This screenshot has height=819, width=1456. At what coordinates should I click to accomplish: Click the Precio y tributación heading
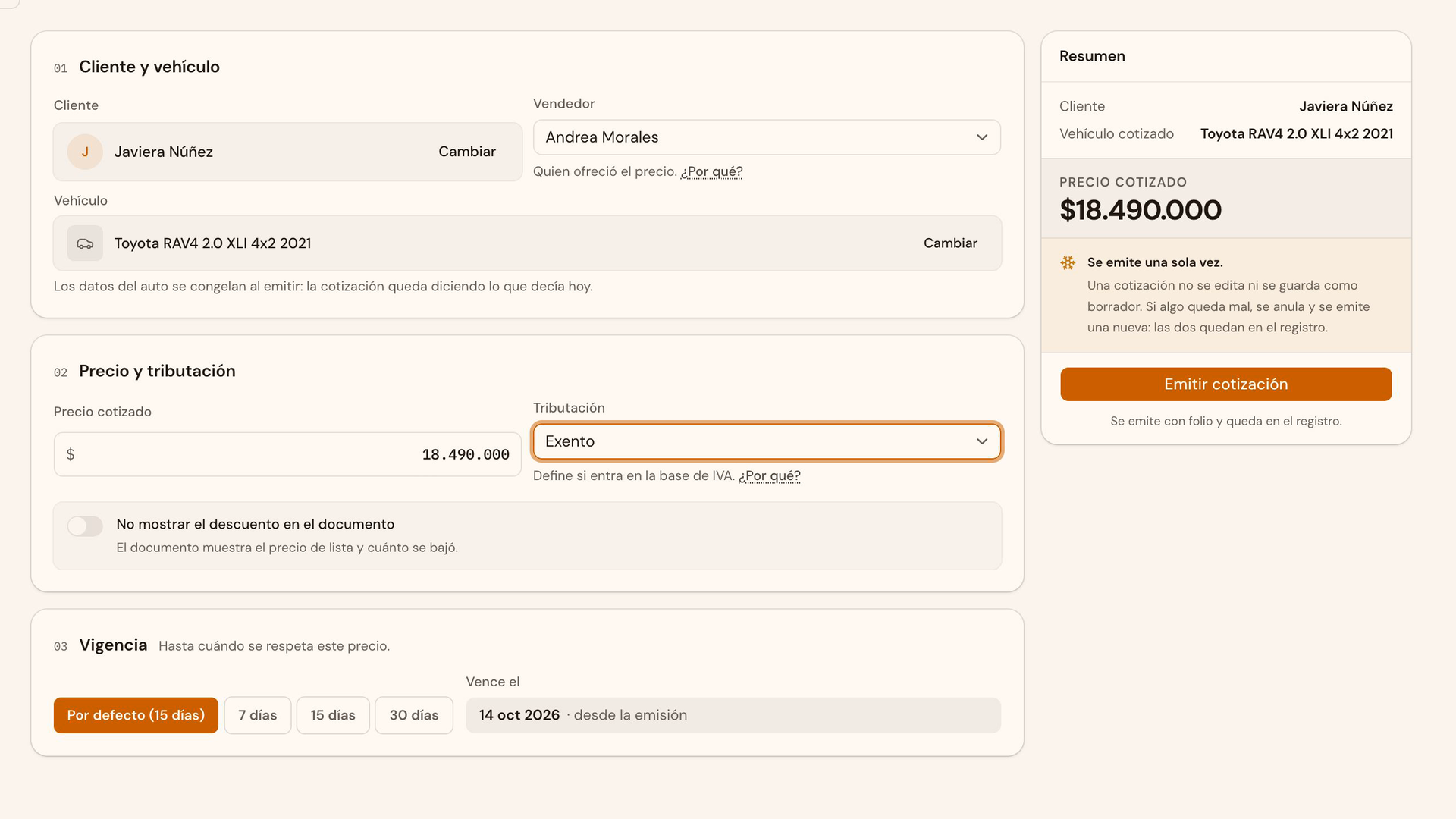click(x=157, y=371)
